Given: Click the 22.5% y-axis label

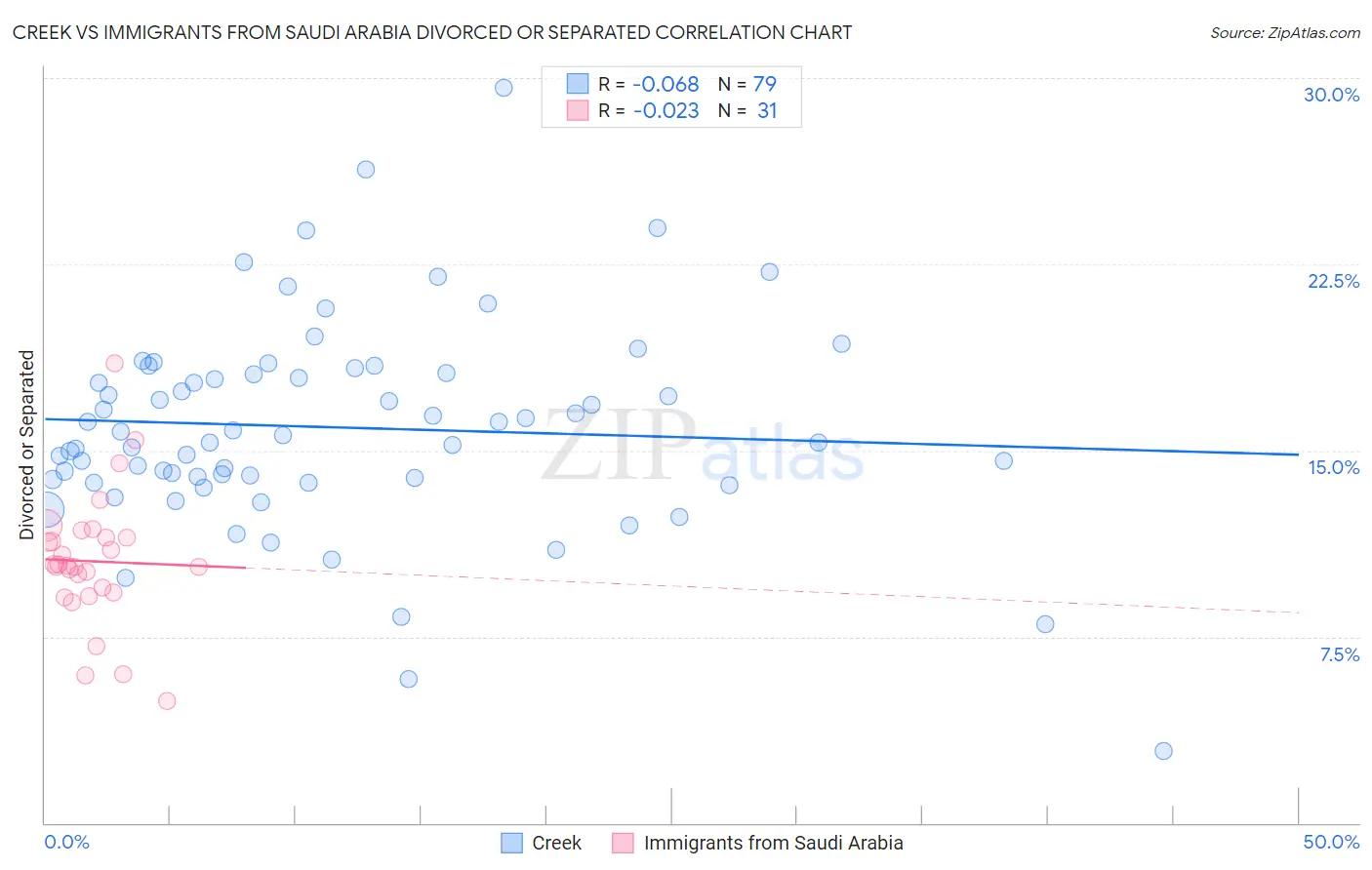Looking at the screenshot, I should pos(1333,281).
